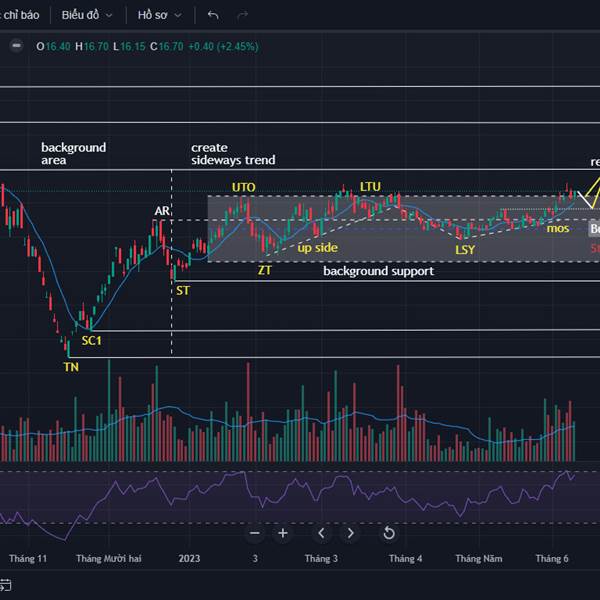
Task: Reset the chart view
Action: click(388, 533)
